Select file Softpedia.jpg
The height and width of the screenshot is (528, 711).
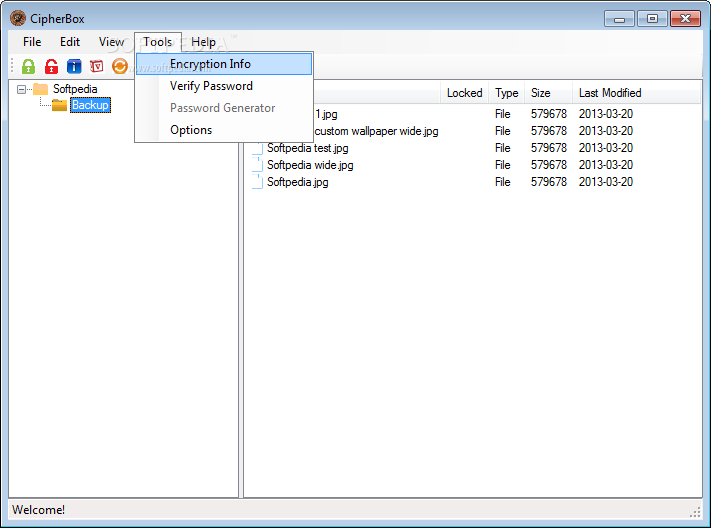pos(297,182)
